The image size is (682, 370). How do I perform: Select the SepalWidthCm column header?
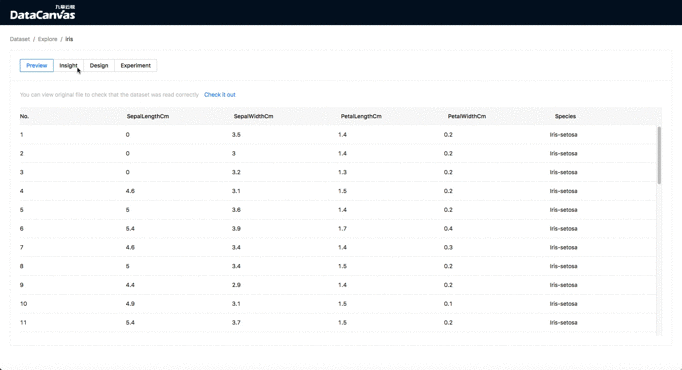pyautogui.click(x=254, y=117)
